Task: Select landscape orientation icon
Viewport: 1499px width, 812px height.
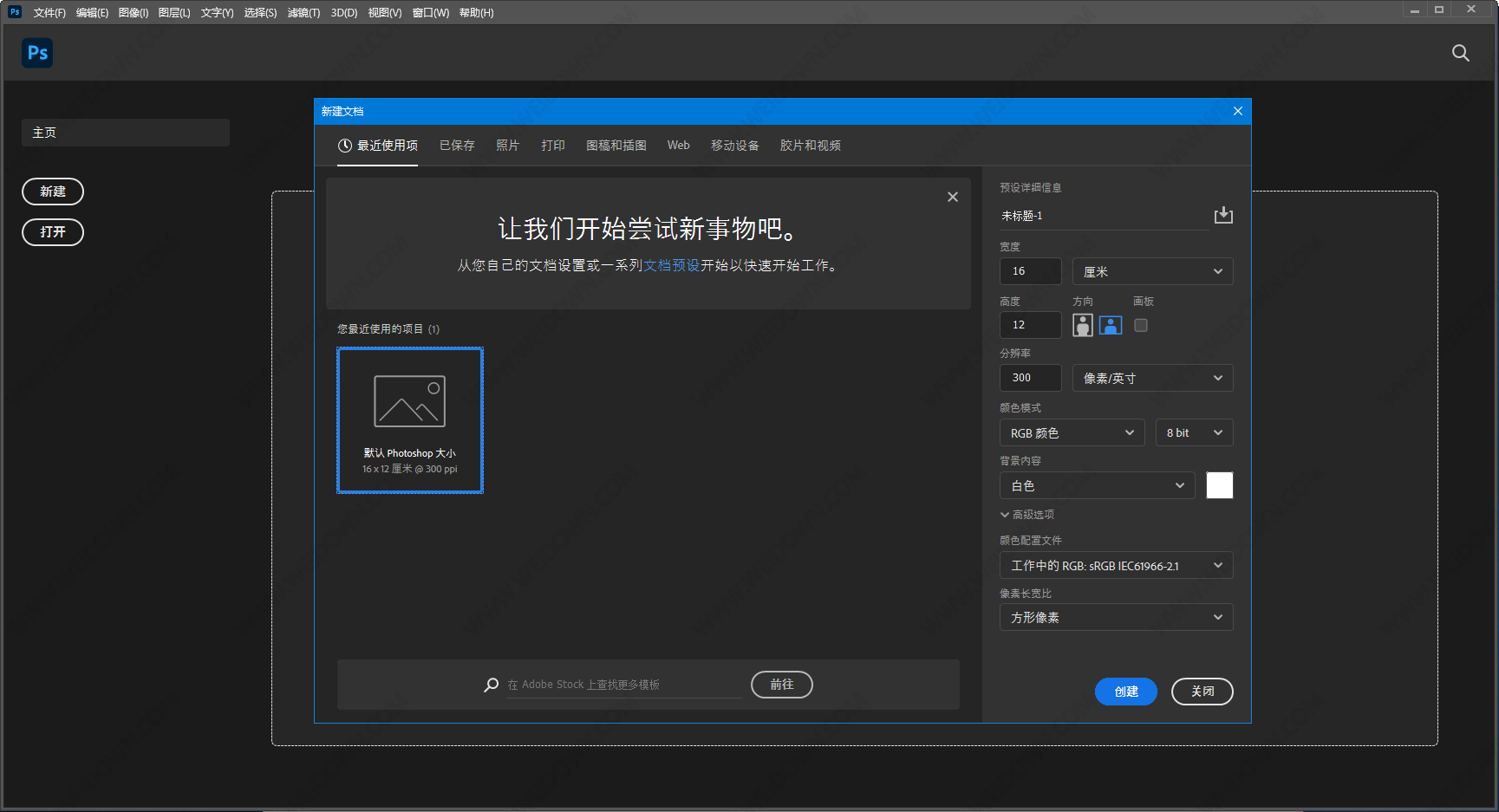Action: (x=1111, y=325)
